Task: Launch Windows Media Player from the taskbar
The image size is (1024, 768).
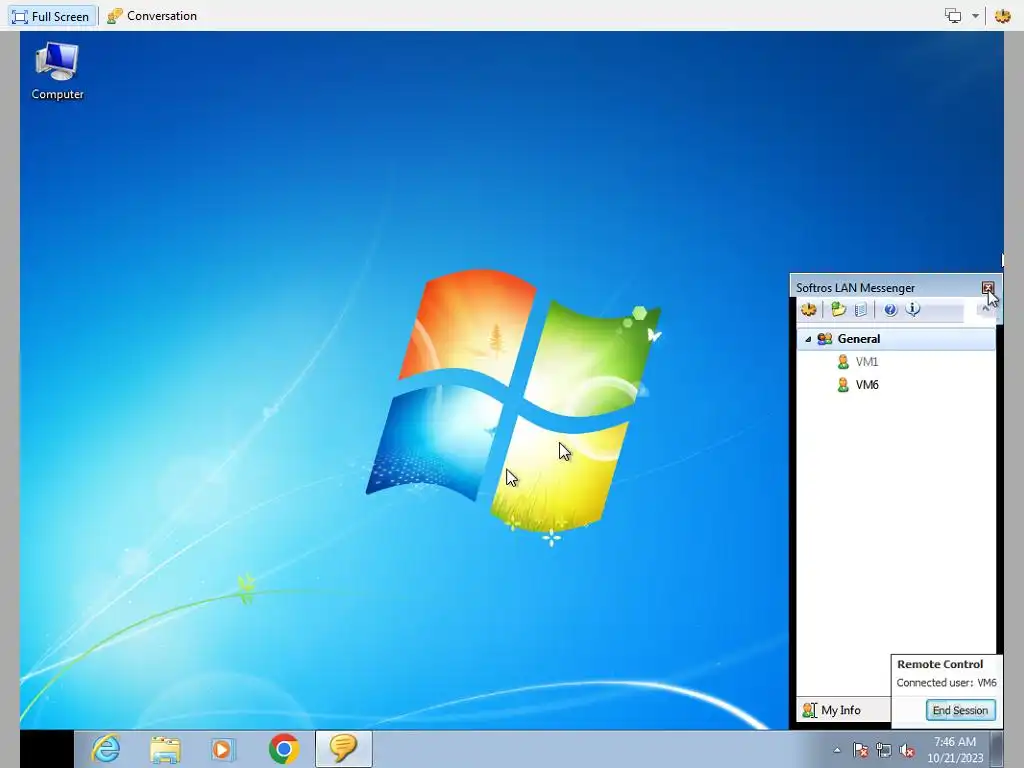Action: click(222, 748)
